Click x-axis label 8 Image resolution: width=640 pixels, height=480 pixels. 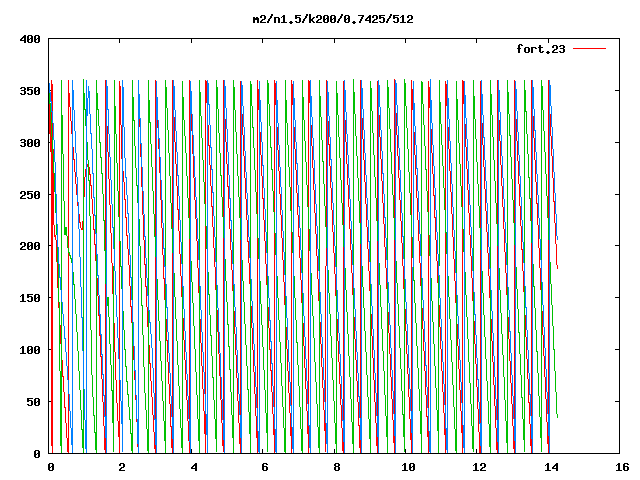click(x=337, y=467)
